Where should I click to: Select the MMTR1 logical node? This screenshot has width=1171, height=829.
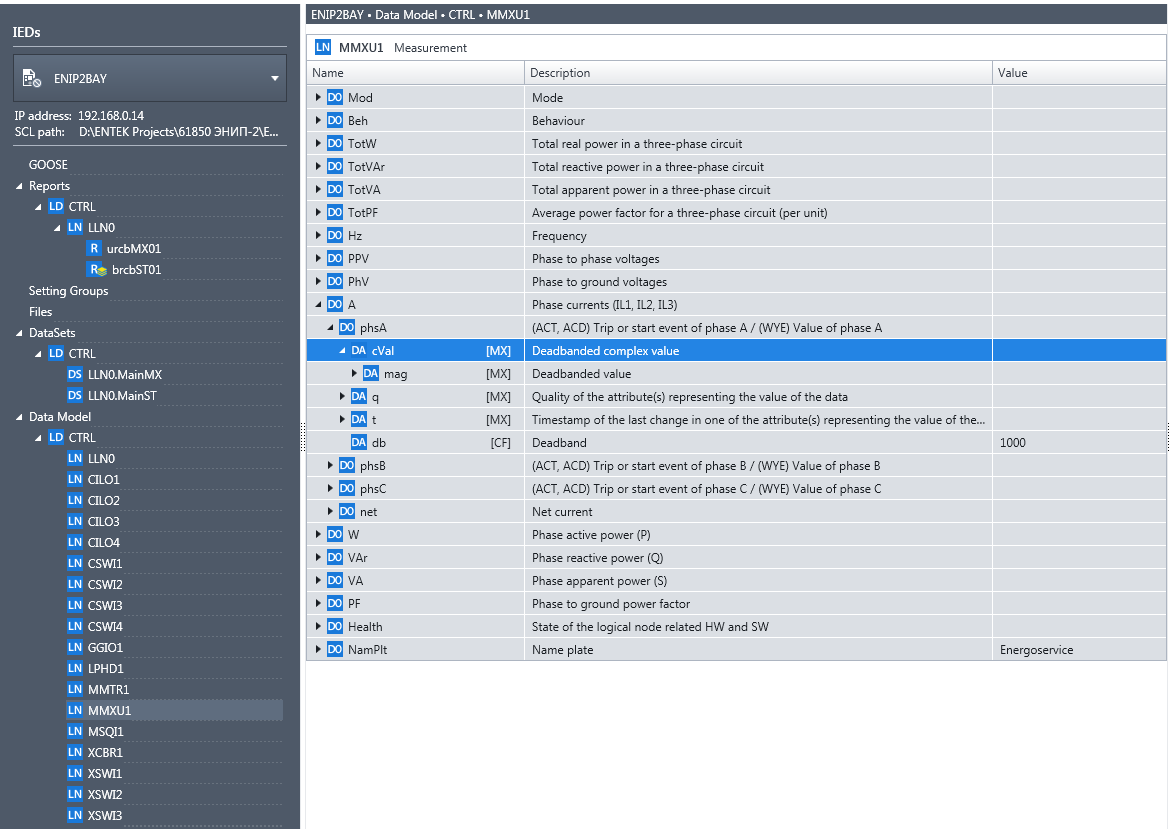click(x=108, y=689)
